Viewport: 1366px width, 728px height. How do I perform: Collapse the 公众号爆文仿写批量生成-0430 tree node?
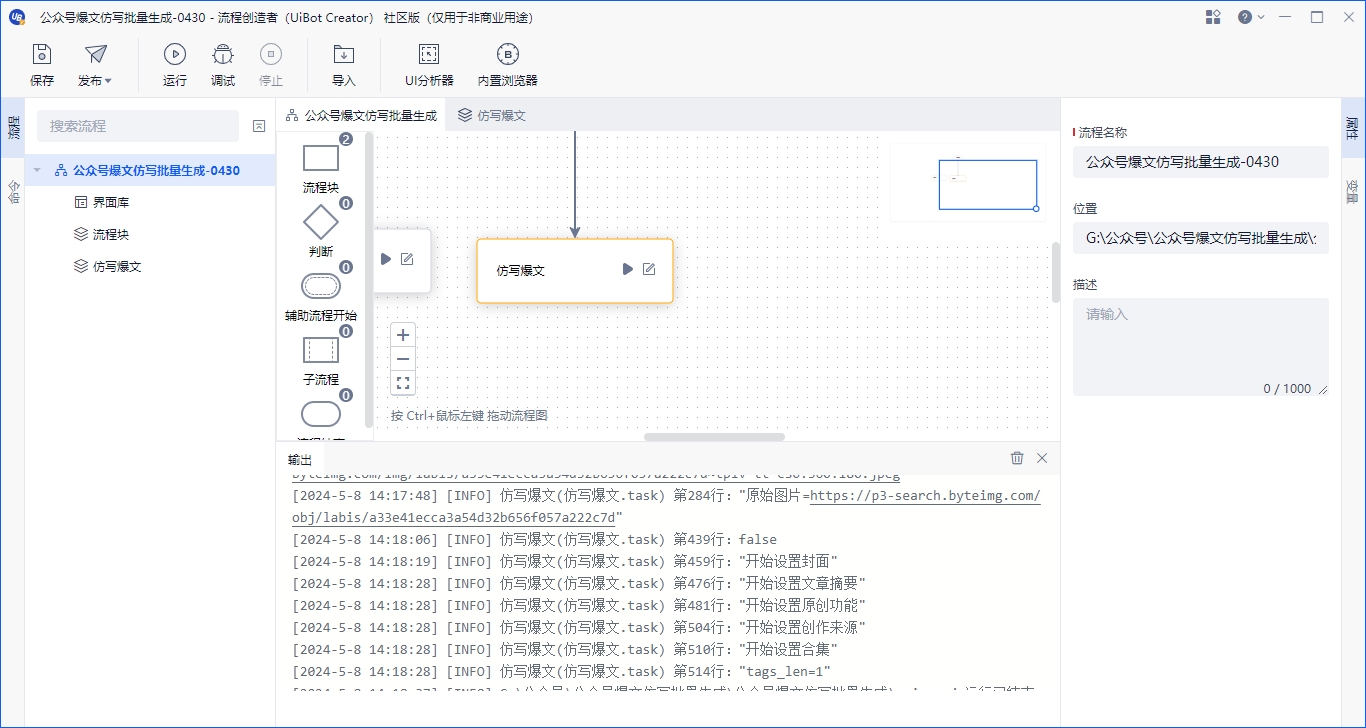pyautogui.click(x=38, y=170)
